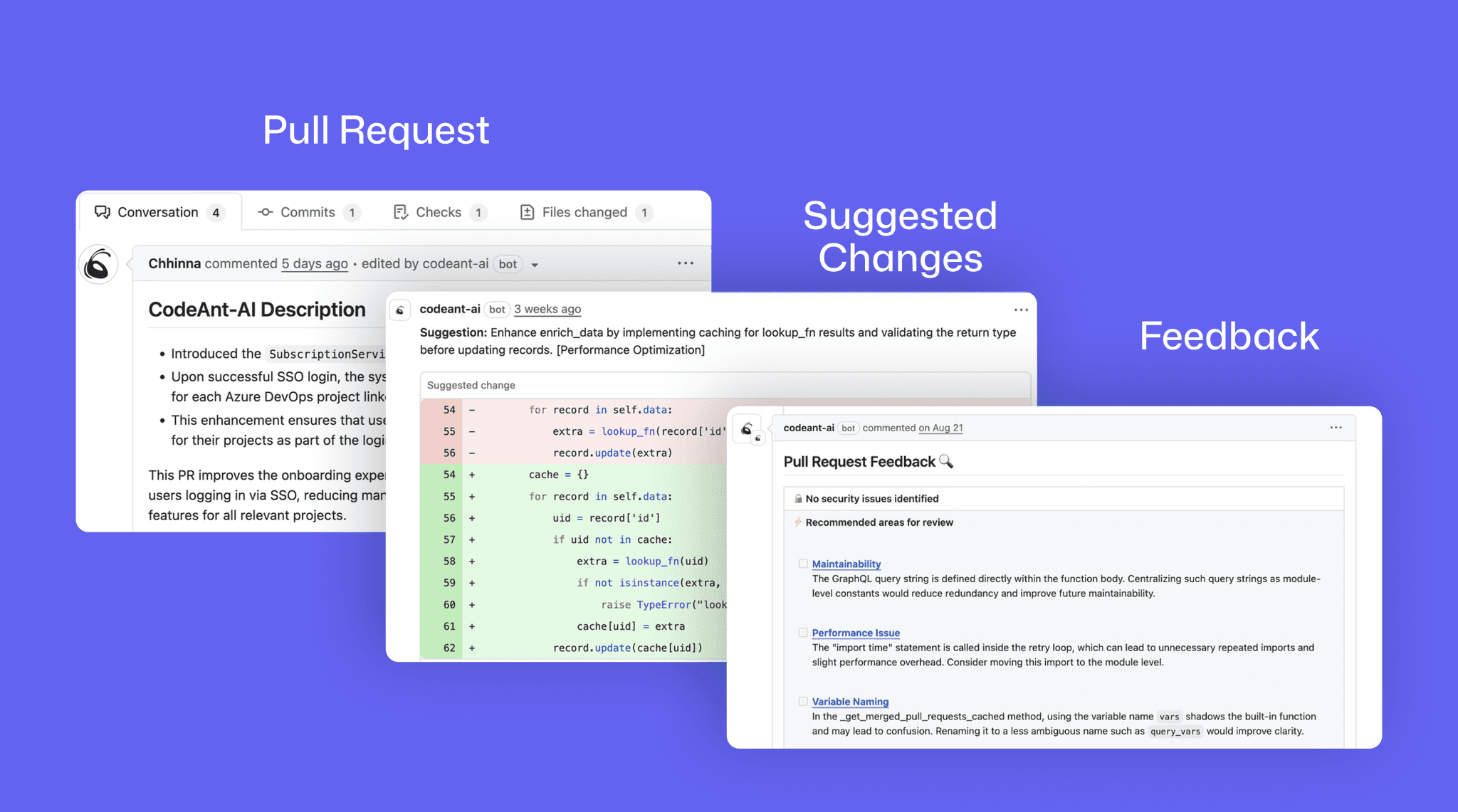Switch to the Files changed tab

pos(584,212)
